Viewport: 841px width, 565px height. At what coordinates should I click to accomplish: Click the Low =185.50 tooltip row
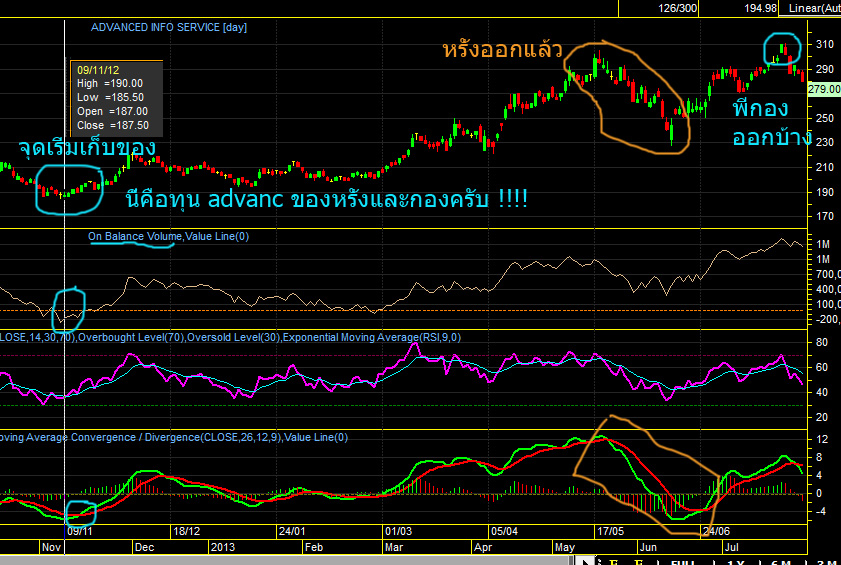(110, 97)
